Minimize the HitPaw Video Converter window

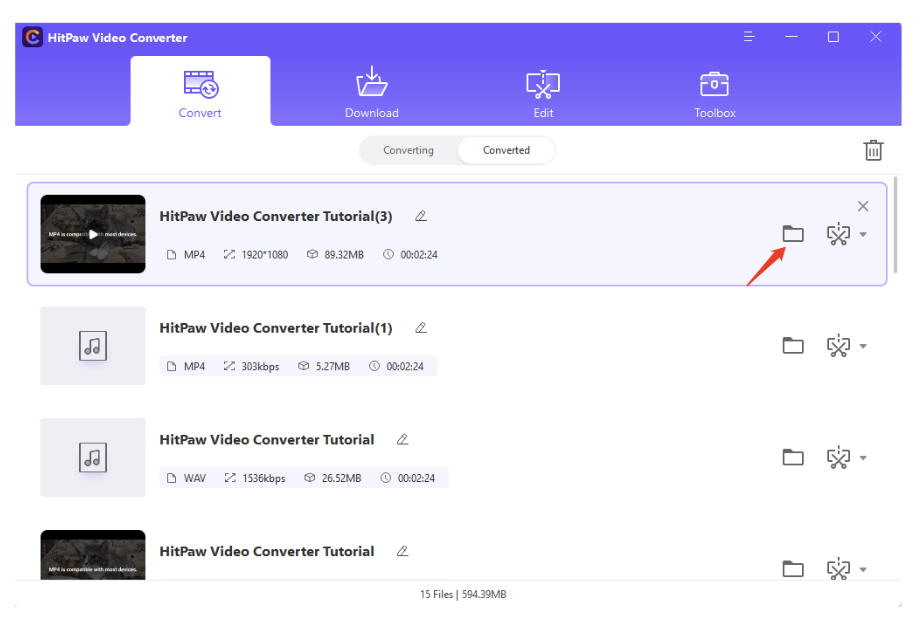pyautogui.click(x=791, y=37)
